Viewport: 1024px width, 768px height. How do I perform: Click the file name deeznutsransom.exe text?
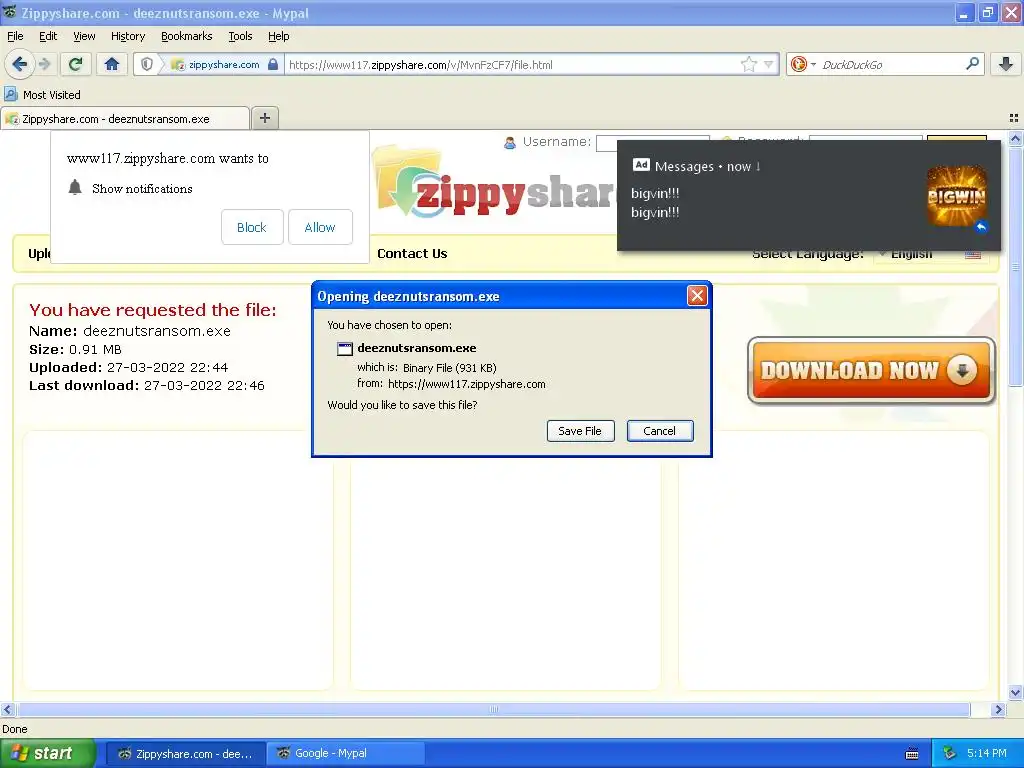pos(157,331)
